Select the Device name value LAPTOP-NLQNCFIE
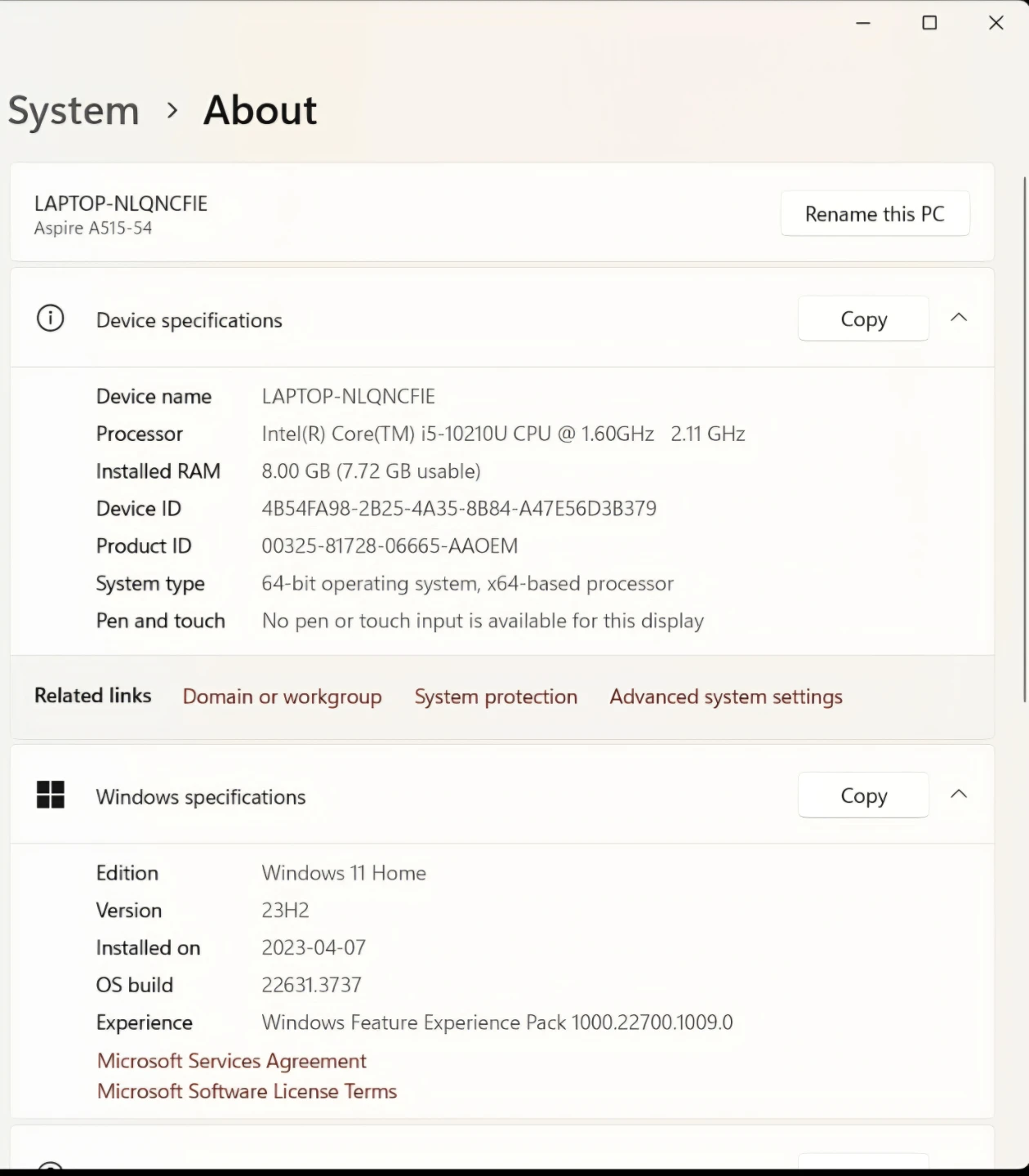Screen dimensions: 1029x1176 [349, 396]
